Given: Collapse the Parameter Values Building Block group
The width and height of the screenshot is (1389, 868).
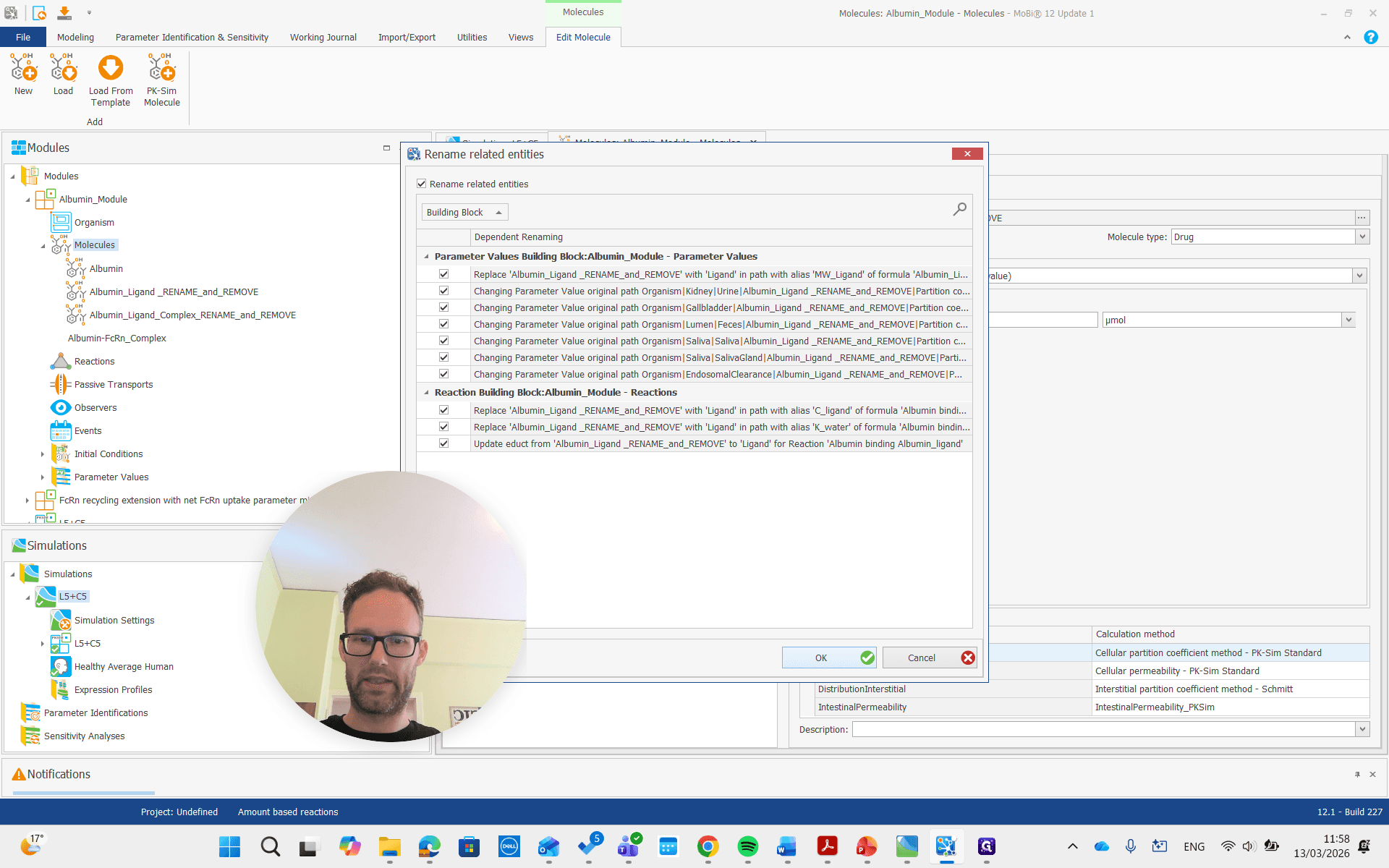Looking at the screenshot, I should [x=426, y=256].
